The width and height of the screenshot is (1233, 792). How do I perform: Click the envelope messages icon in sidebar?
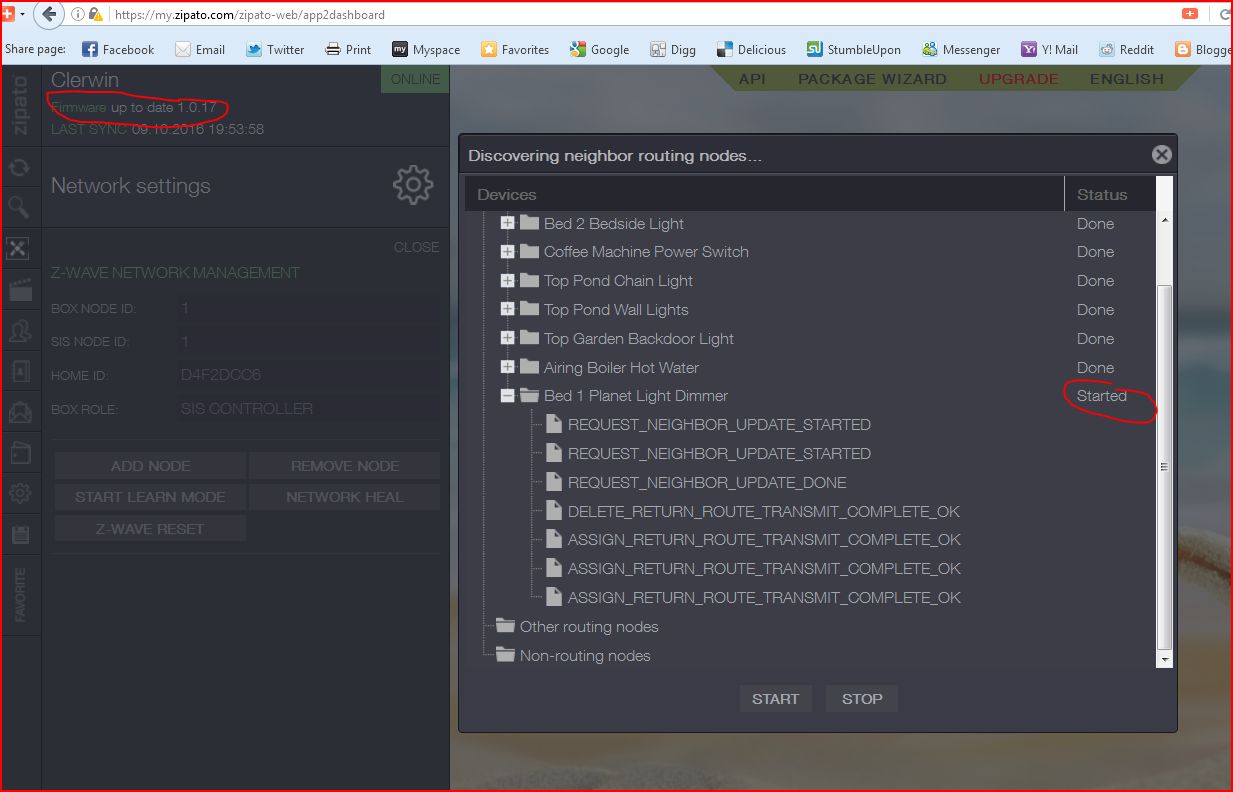(x=19, y=412)
